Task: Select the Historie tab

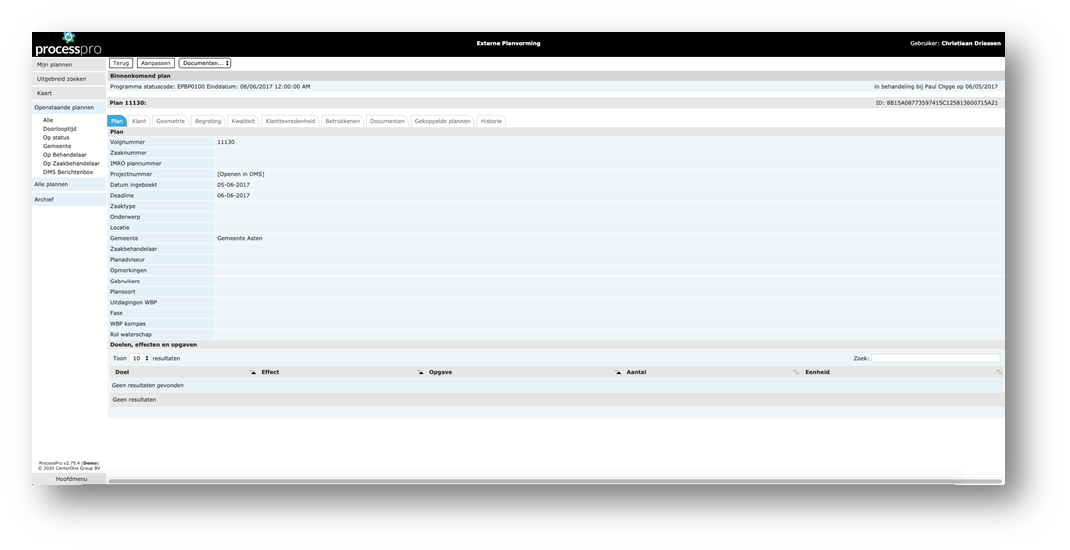Action: (491, 121)
